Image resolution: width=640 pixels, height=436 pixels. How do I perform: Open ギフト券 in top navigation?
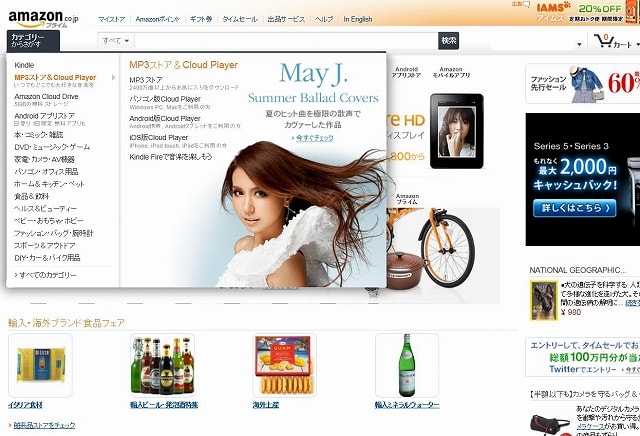point(201,19)
